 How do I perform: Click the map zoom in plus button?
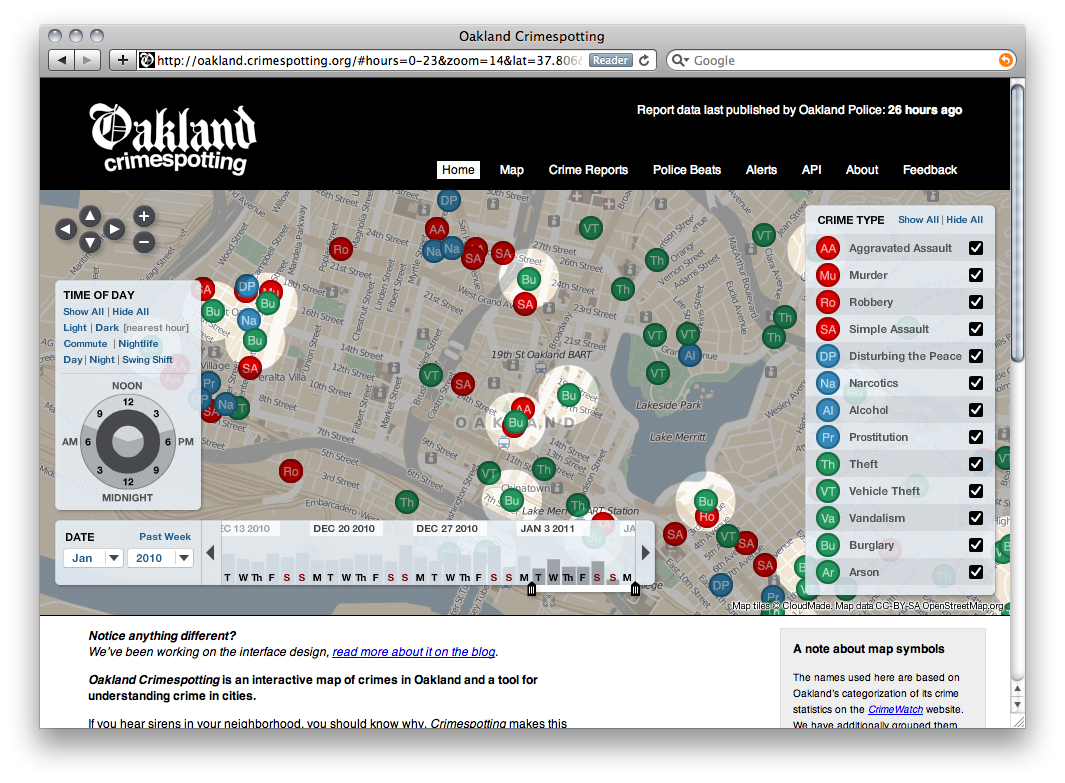coord(144,216)
